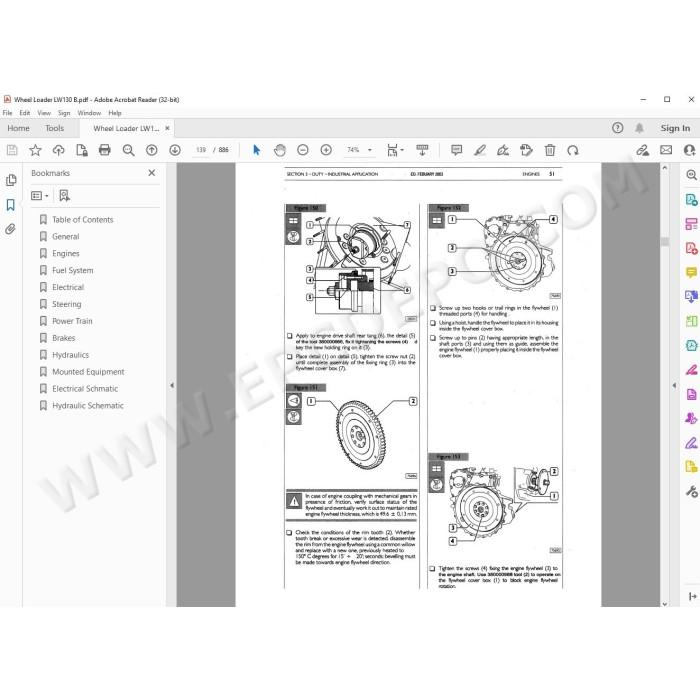Click the Delete trash icon
Screen dimensions: 700x700
click(550, 150)
